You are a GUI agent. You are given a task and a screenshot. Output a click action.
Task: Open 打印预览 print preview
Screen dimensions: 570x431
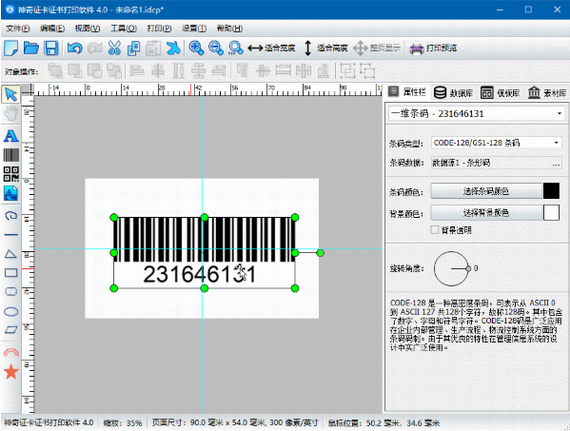[x=433, y=48]
